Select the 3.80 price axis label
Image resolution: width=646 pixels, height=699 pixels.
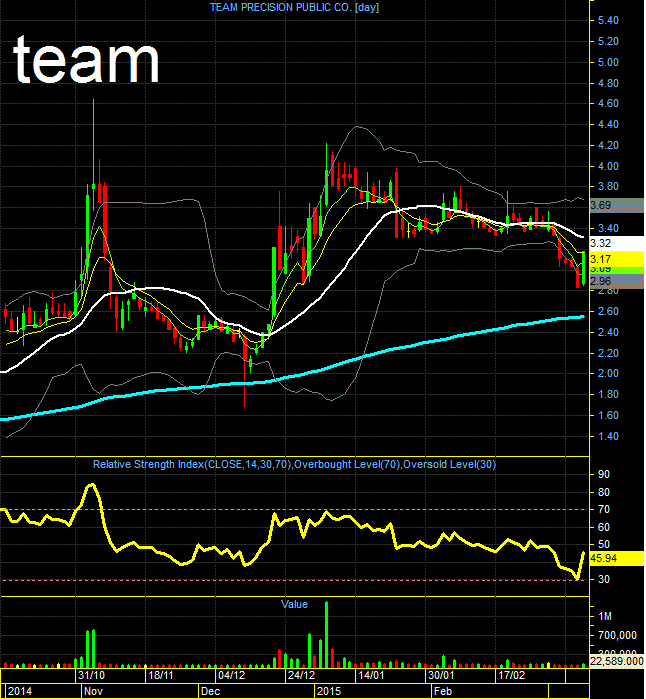pyautogui.click(x=608, y=186)
